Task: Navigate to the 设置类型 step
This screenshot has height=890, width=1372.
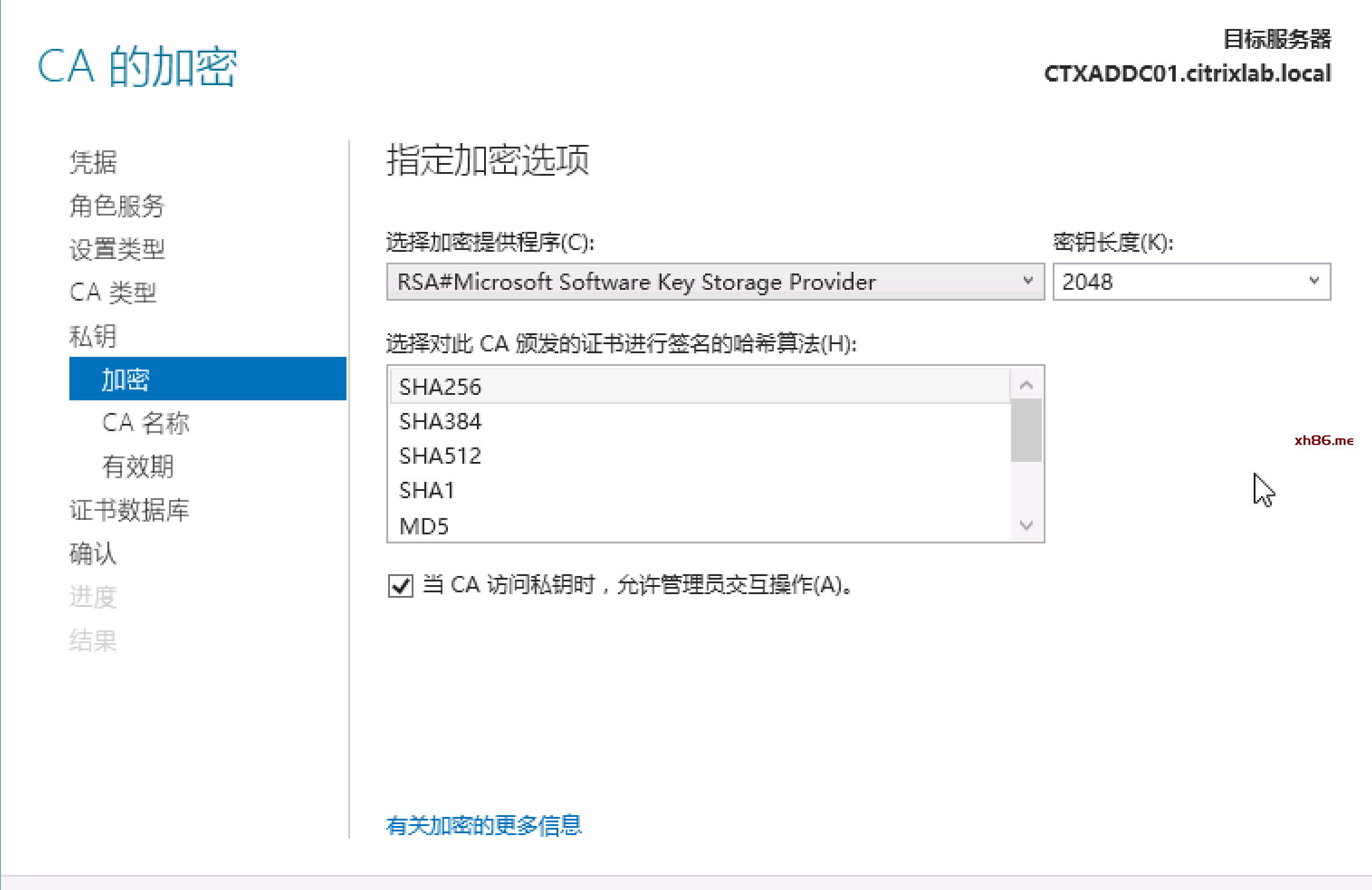Action: (x=117, y=249)
